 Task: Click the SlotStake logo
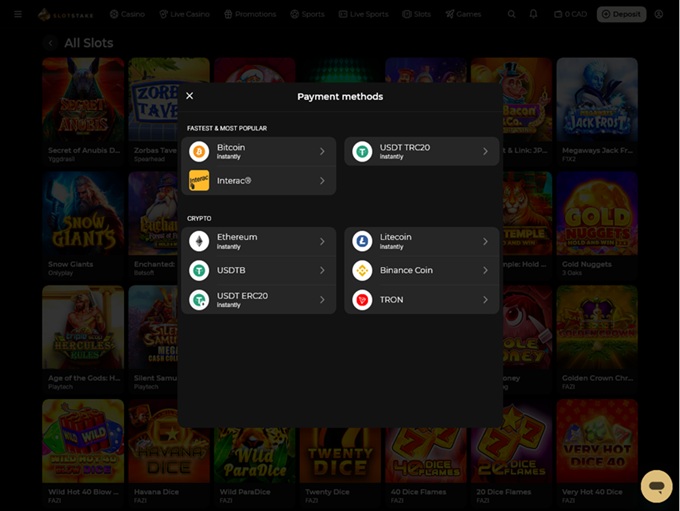tap(65, 14)
